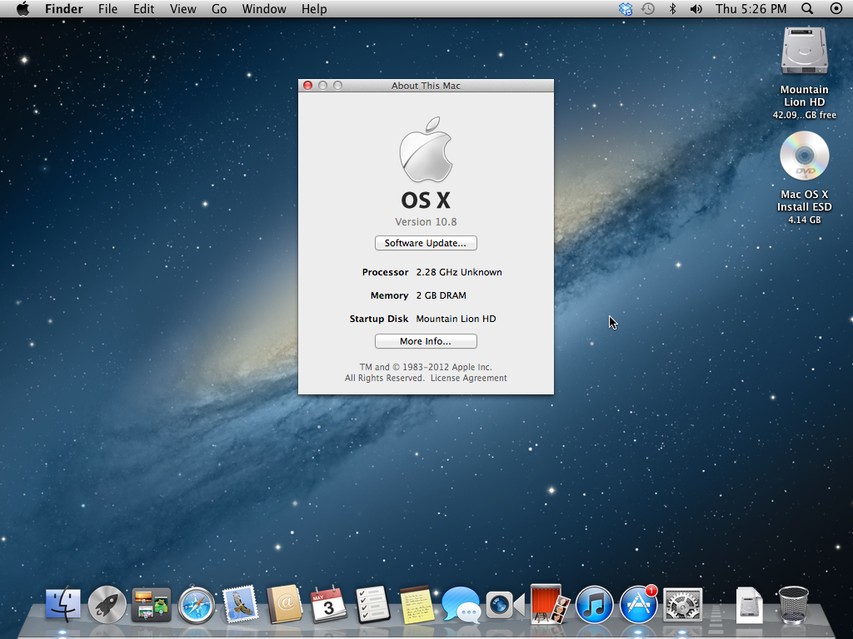Open Calendar icon showing May 3

tap(328, 604)
